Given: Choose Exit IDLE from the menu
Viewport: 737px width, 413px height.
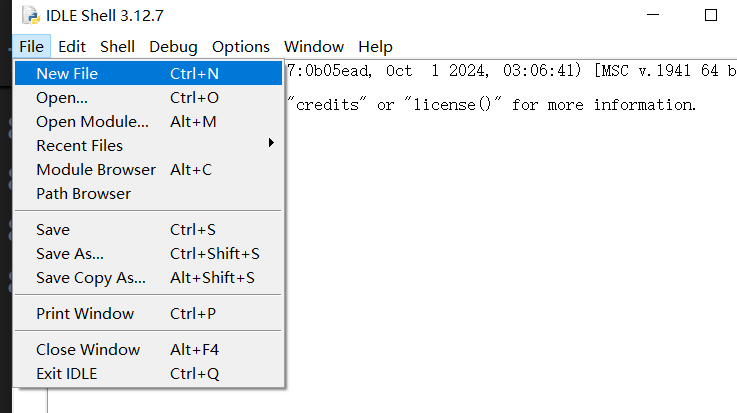Looking at the screenshot, I should 67,373.
